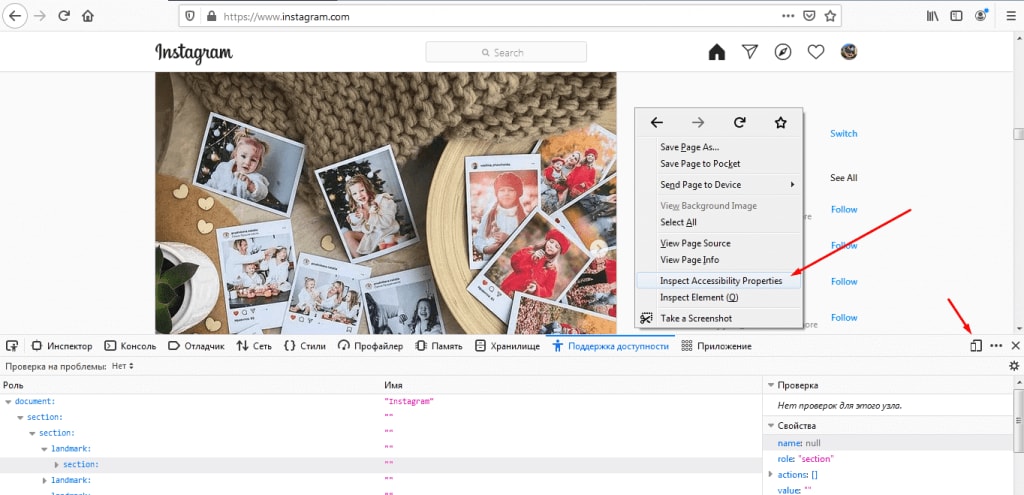
Task: Click the back arrow in the context menu
Action: coord(657,122)
